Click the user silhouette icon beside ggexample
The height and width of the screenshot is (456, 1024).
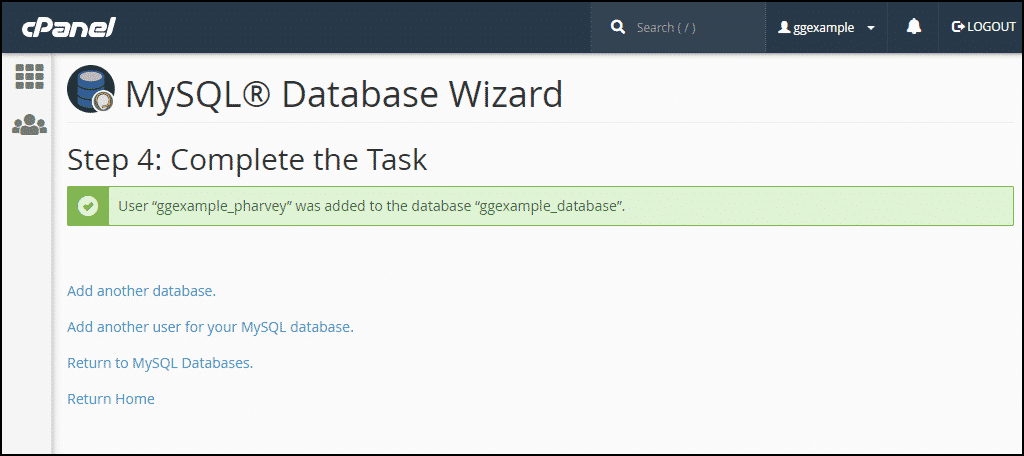coord(784,28)
